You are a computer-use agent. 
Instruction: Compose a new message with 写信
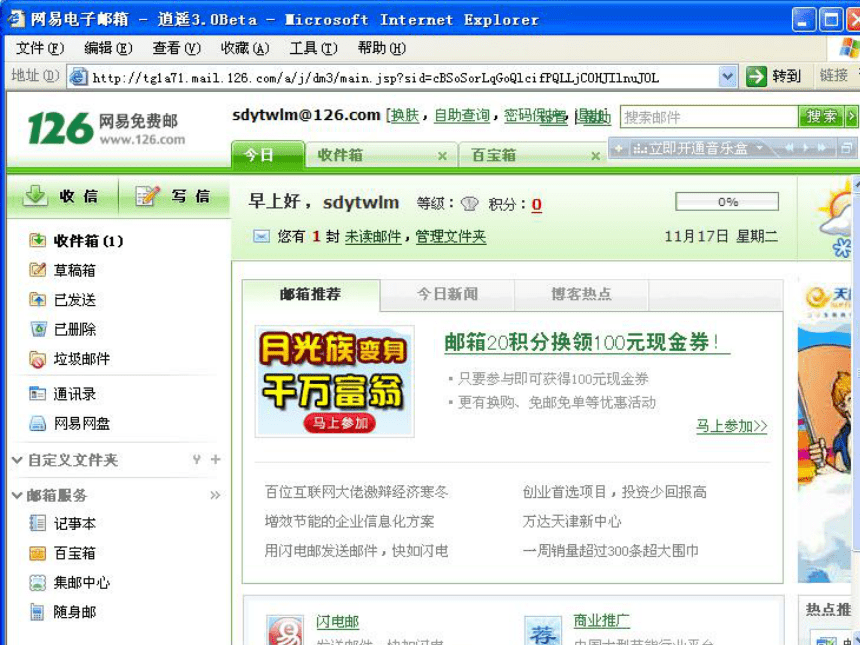pos(173,196)
